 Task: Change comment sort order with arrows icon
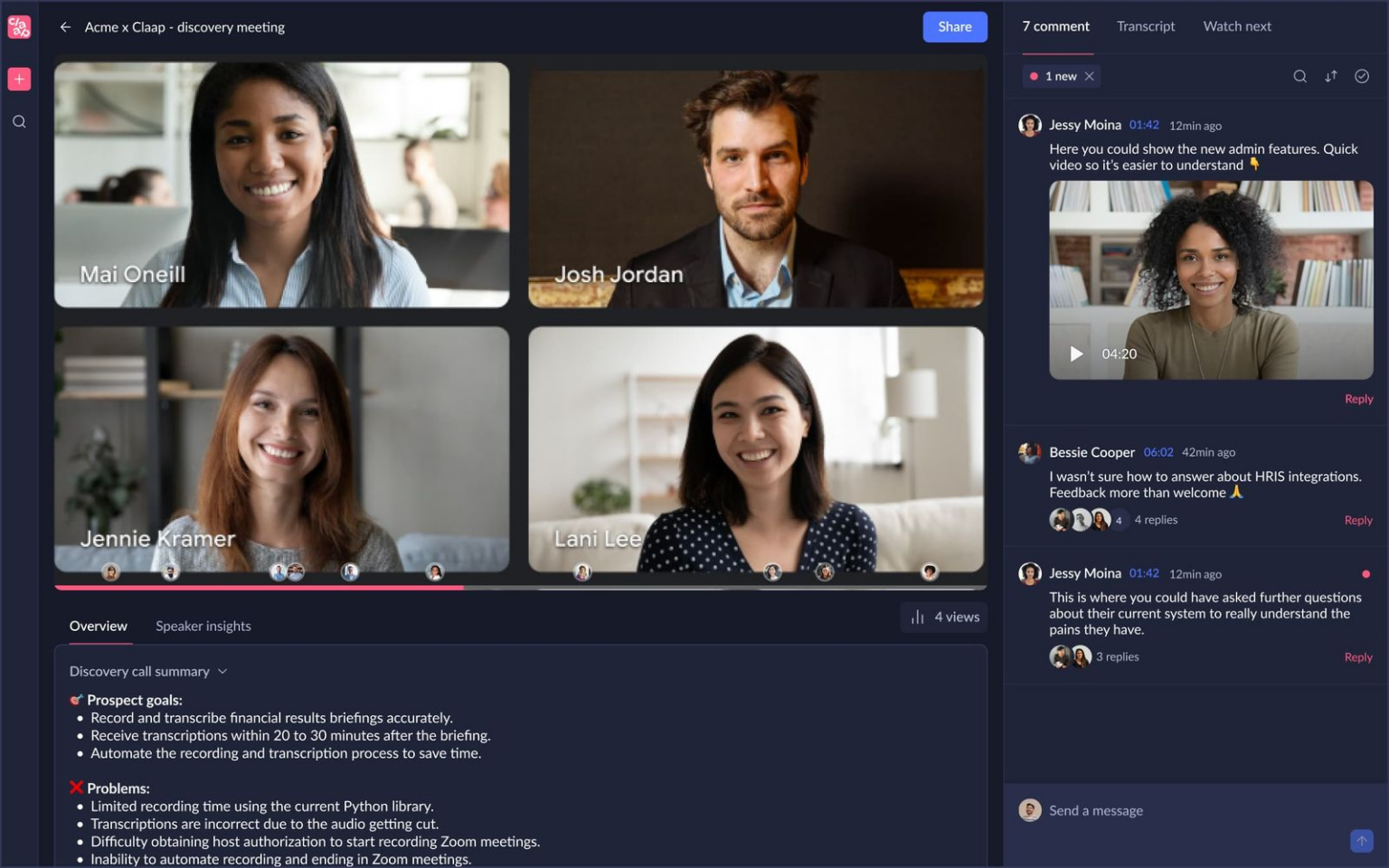click(x=1330, y=76)
